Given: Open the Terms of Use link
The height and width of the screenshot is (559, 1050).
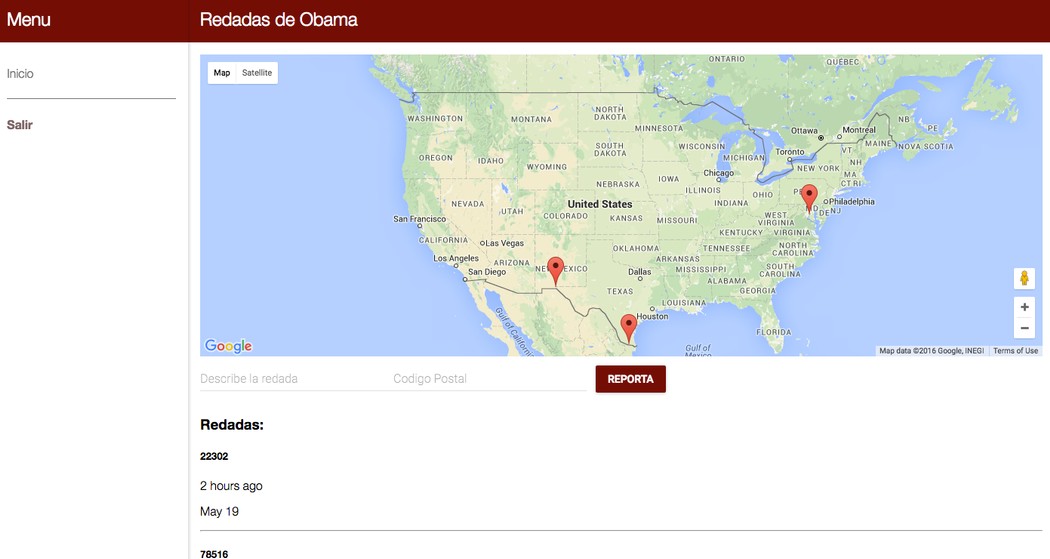Looking at the screenshot, I should 1015,351.
